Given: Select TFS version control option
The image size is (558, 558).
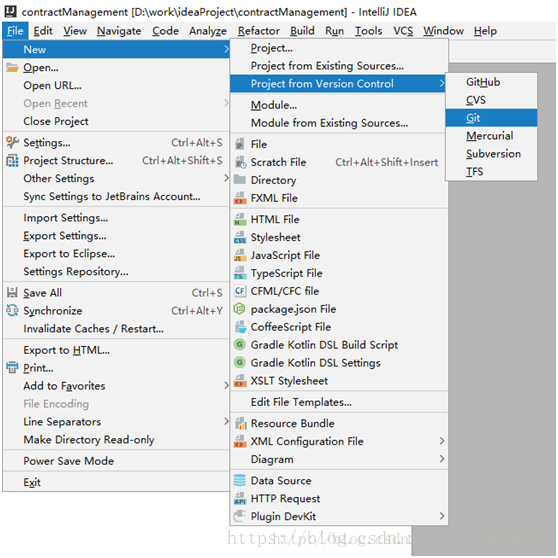Looking at the screenshot, I should tap(491, 172).
